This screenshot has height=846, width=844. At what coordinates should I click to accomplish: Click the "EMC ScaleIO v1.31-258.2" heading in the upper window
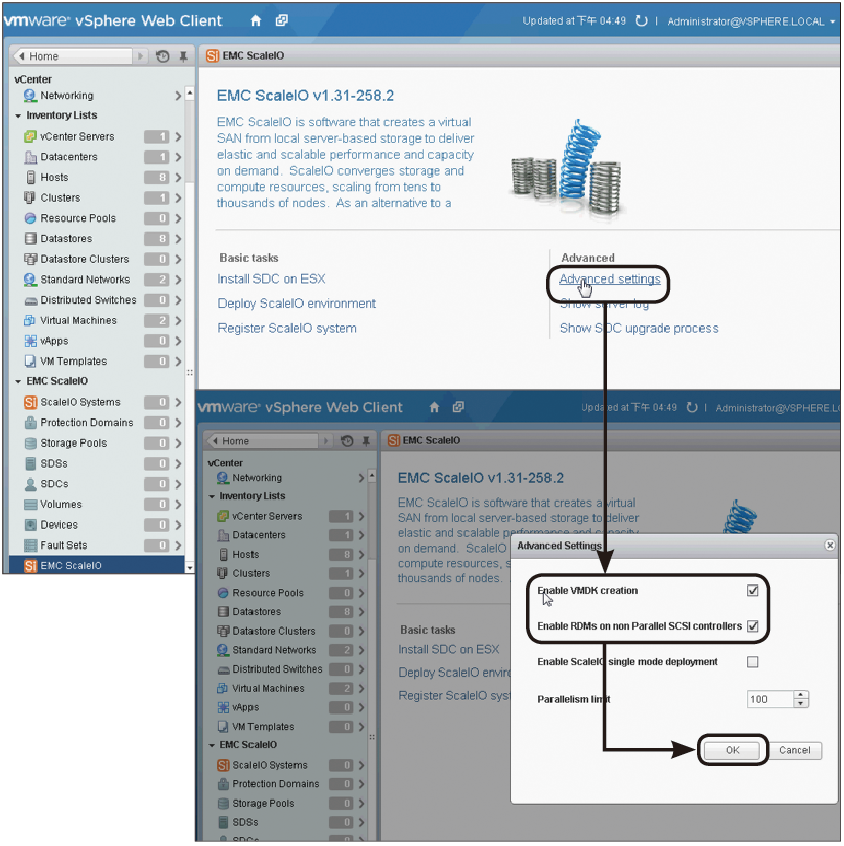pos(305,96)
